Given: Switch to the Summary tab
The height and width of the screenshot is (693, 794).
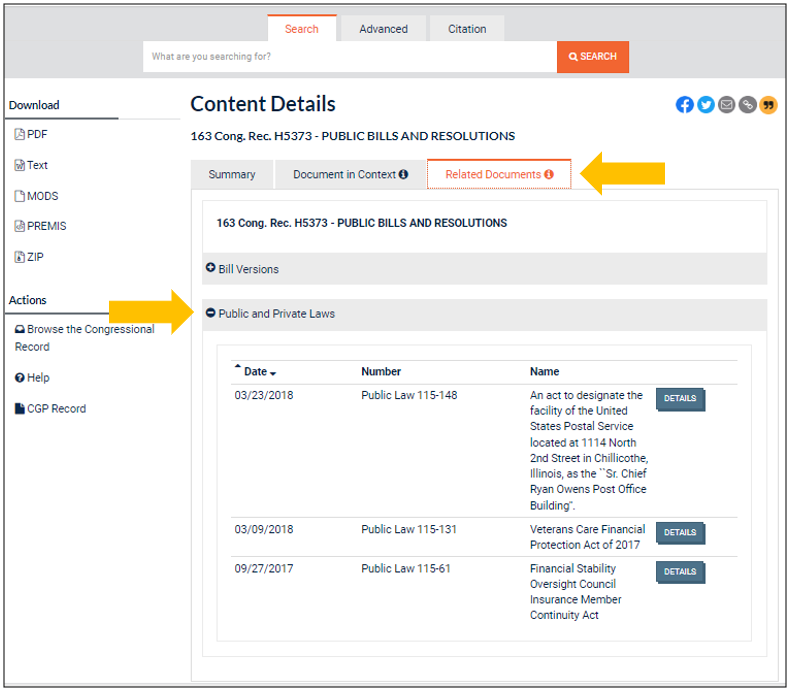Looking at the screenshot, I should coord(232,175).
